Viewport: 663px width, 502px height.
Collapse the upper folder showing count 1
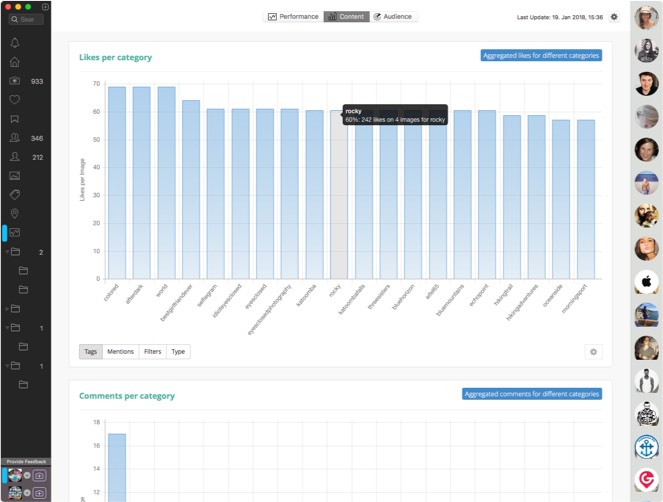tap(7, 328)
